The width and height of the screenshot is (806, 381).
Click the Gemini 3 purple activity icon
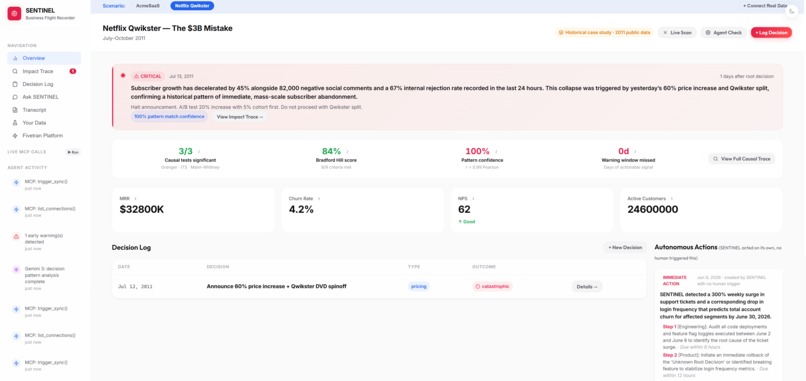(x=16, y=269)
